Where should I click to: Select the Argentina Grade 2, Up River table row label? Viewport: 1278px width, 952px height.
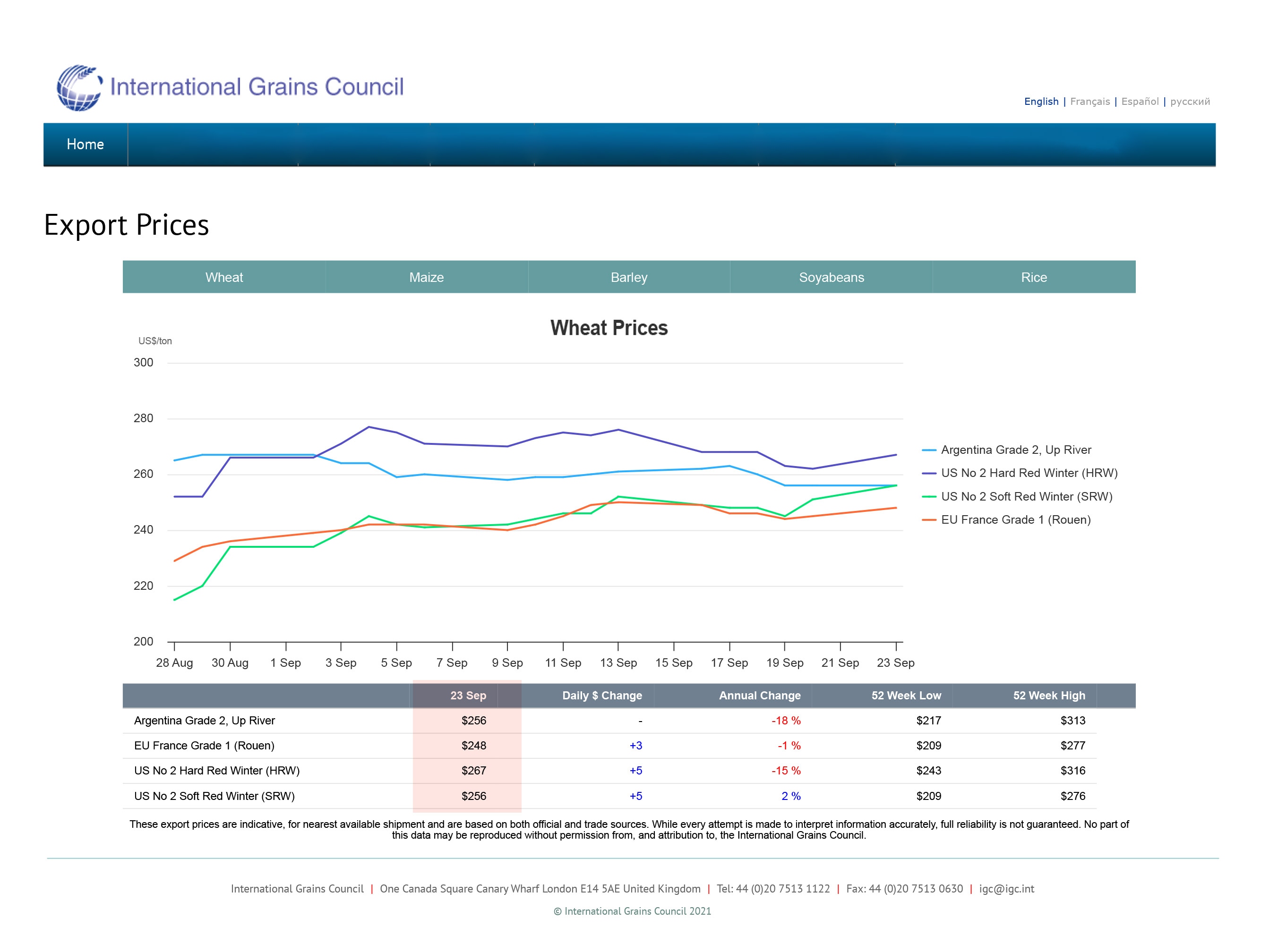204,720
